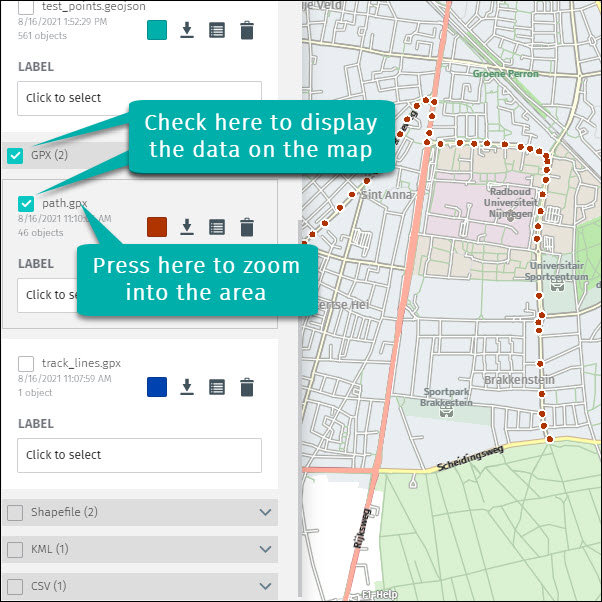Click the Sint Anna map label
This screenshot has height=602, width=602.
(x=386, y=195)
